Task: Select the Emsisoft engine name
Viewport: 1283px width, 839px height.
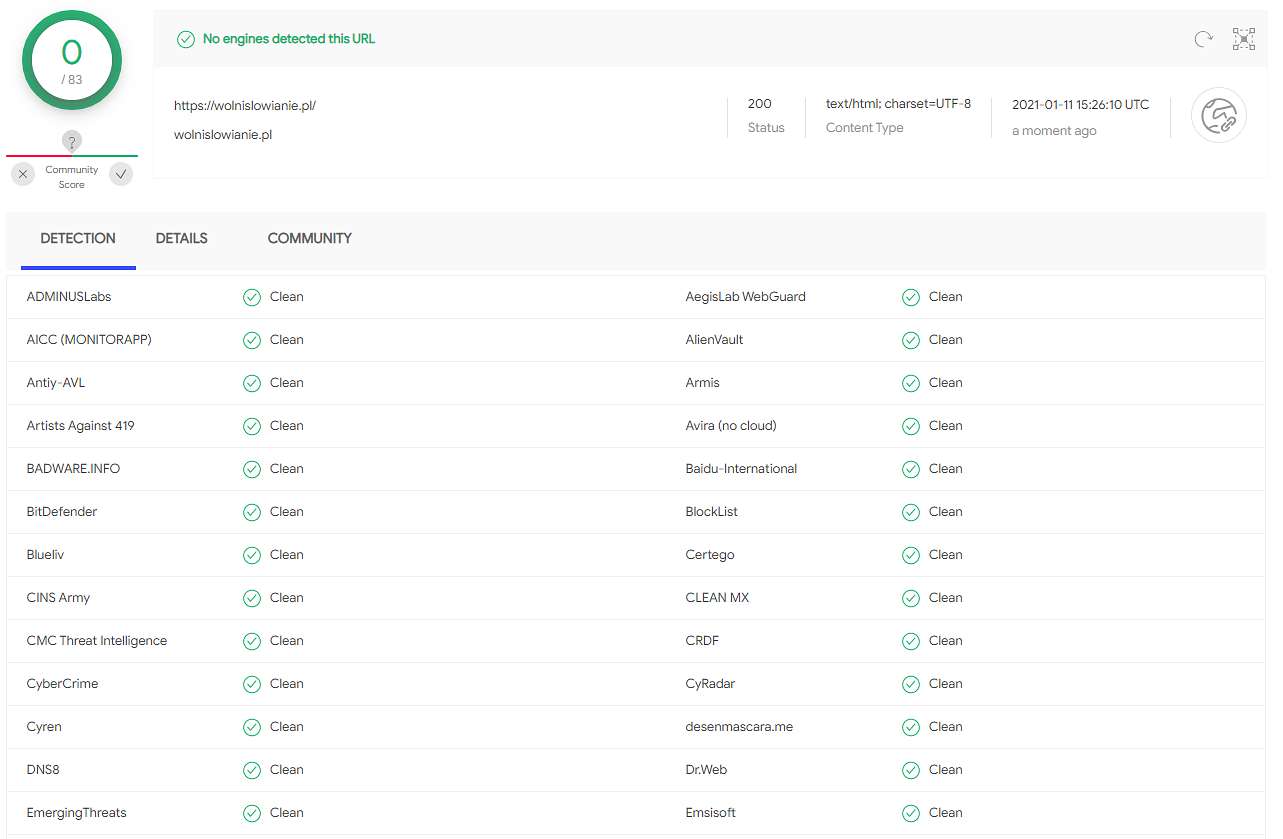Action: (711, 813)
